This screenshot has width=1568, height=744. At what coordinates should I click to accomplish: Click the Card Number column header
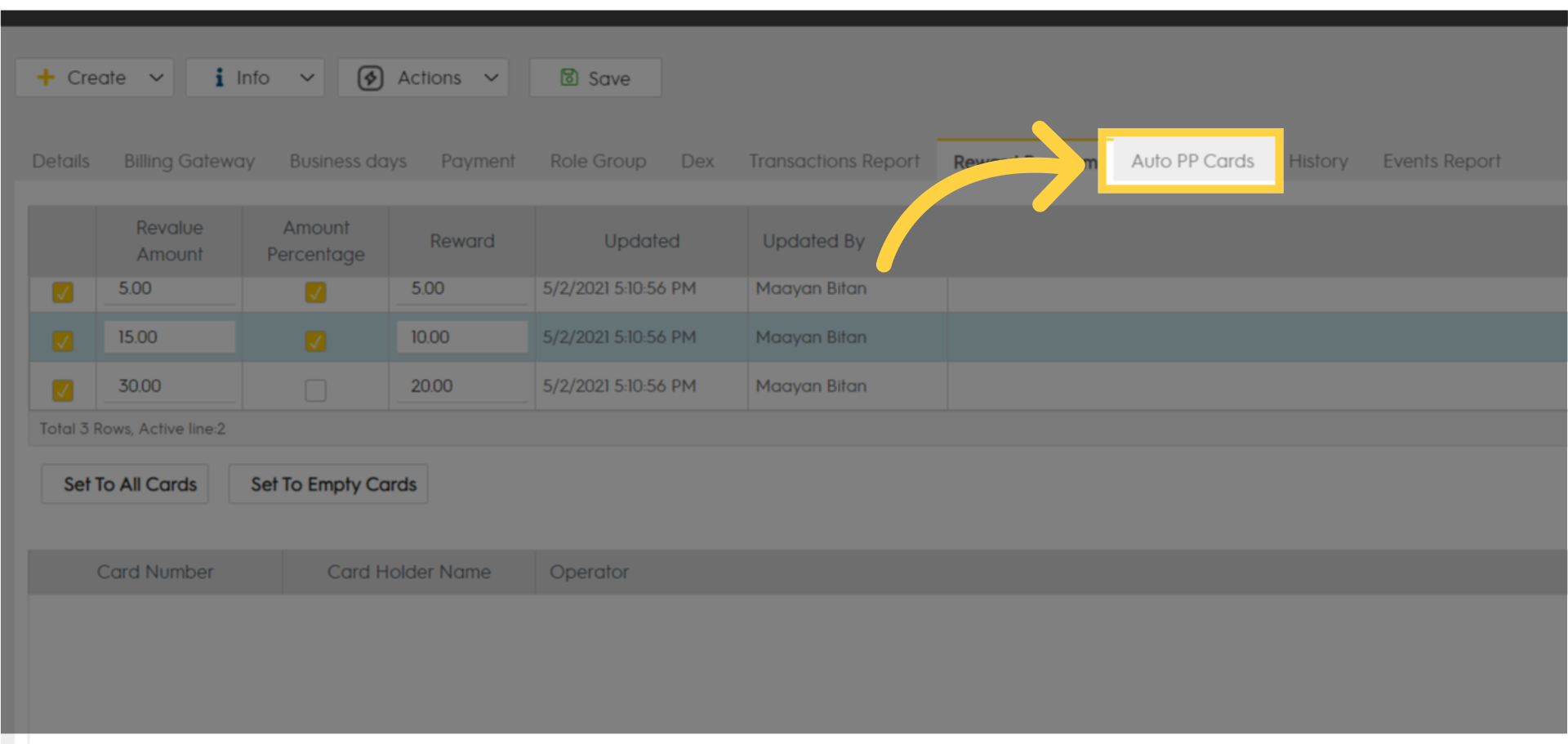point(155,572)
